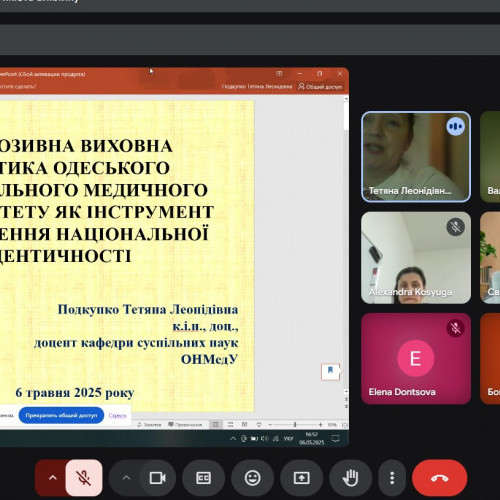Click the present screen button

pyautogui.click(x=301, y=478)
